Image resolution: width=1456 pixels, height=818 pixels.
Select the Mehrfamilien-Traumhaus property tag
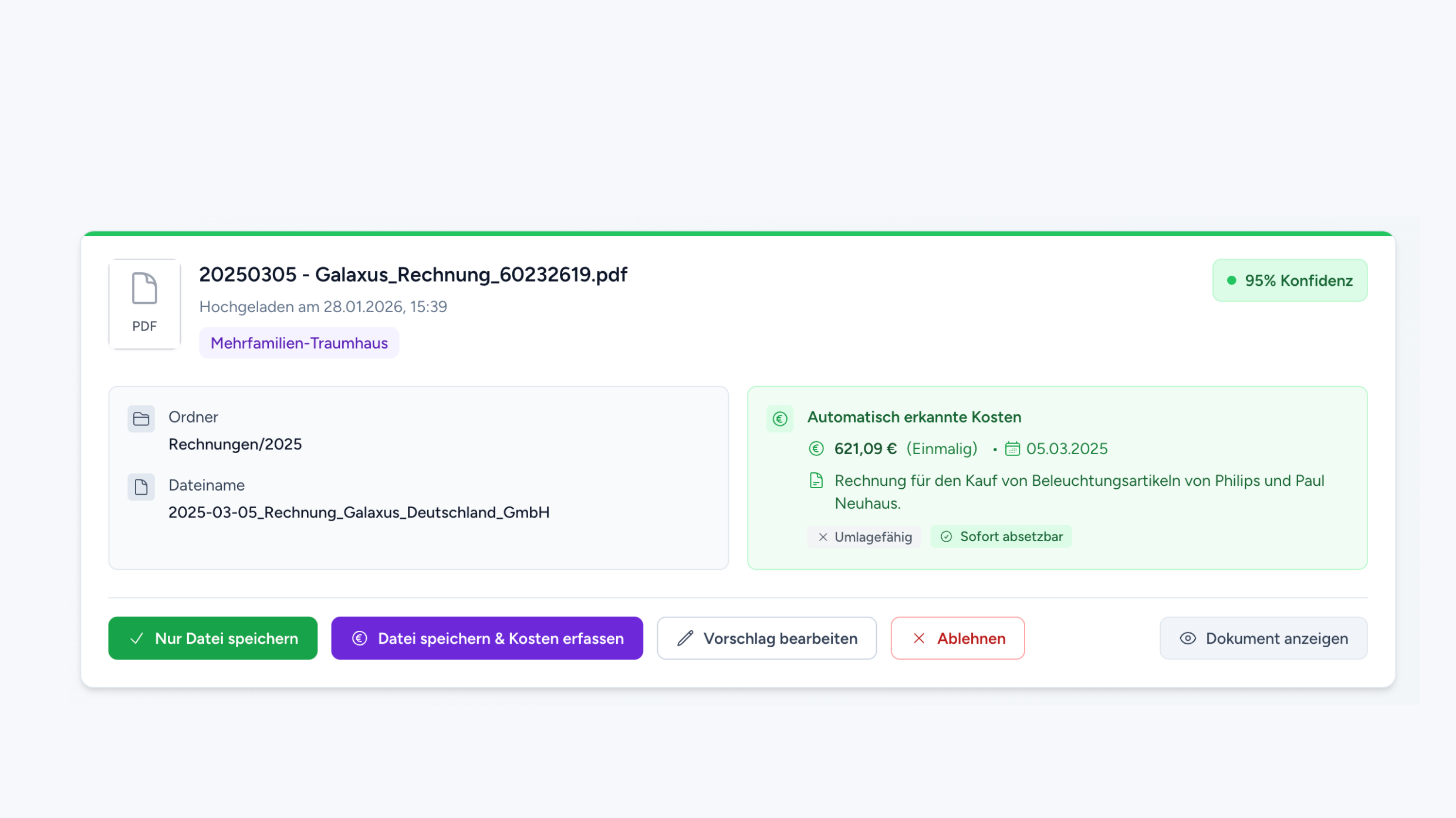[x=299, y=343]
